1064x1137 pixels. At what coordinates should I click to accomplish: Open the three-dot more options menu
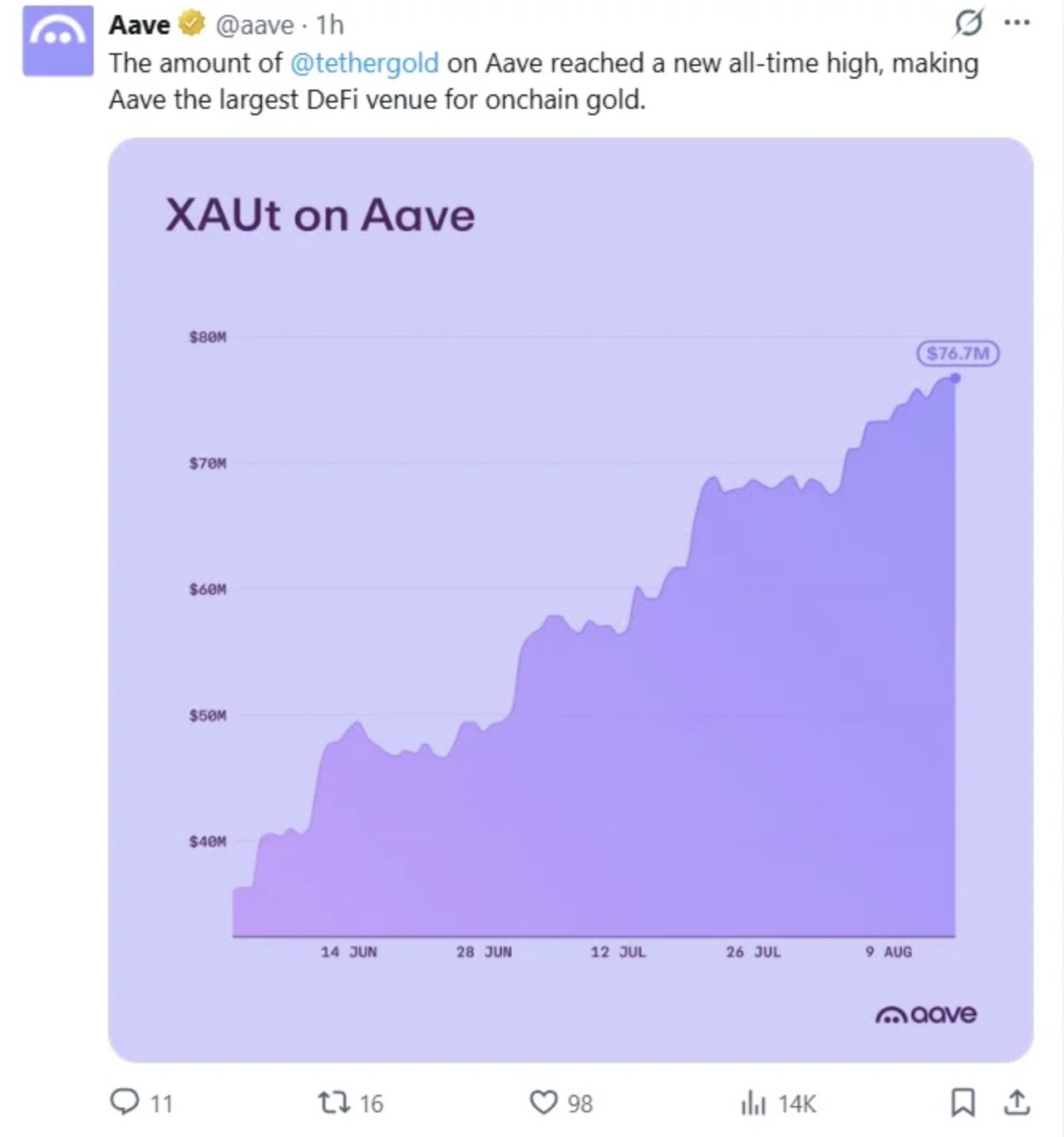click(x=1017, y=23)
